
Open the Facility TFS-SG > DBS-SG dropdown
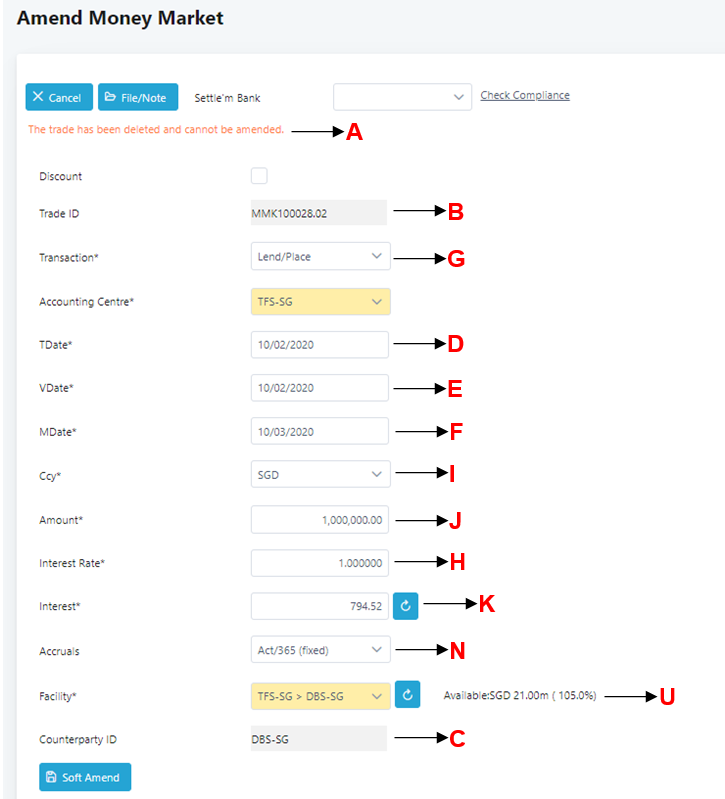[320, 696]
